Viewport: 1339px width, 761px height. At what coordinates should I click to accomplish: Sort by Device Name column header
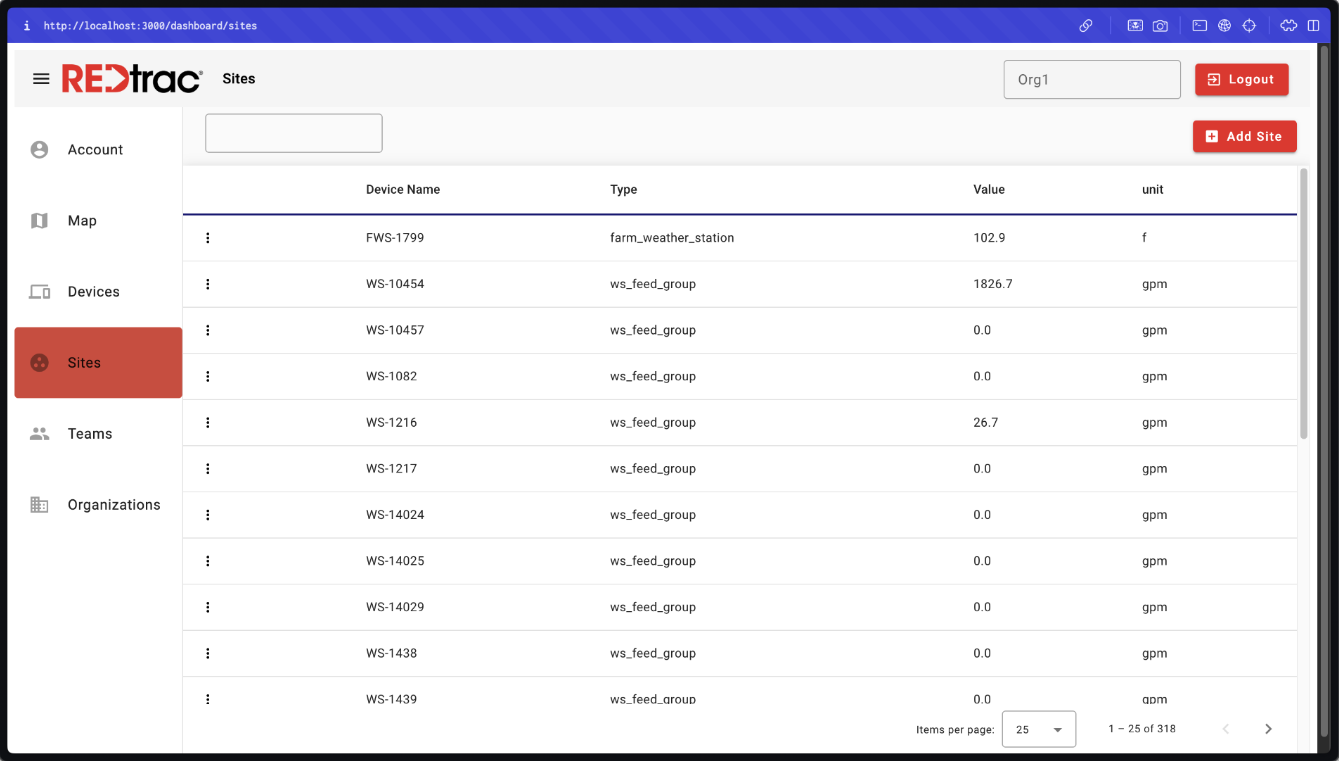pyautogui.click(x=403, y=189)
